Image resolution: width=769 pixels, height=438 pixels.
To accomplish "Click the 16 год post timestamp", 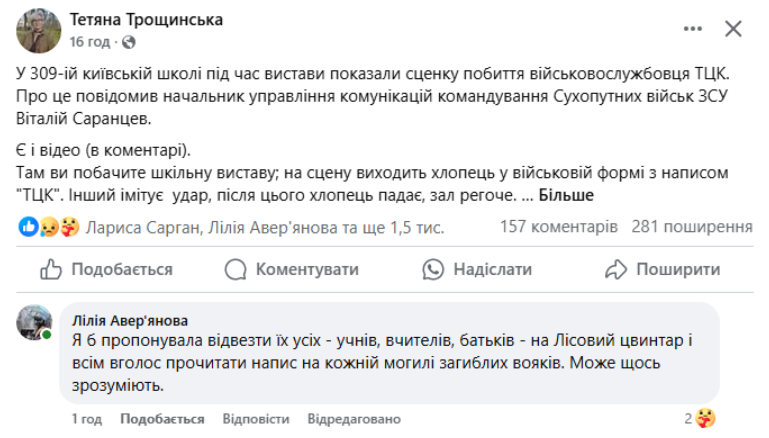I will coord(90,42).
